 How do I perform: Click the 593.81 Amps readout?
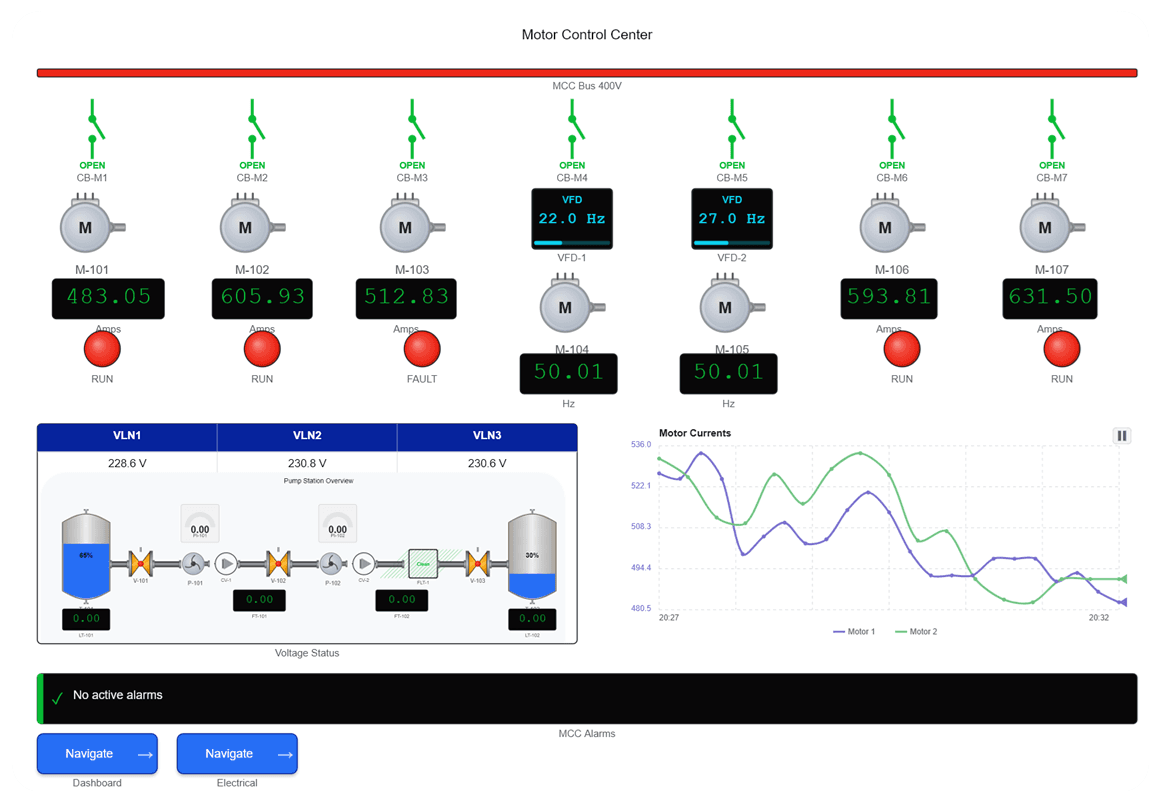pyautogui.click(x=888, y=299)
